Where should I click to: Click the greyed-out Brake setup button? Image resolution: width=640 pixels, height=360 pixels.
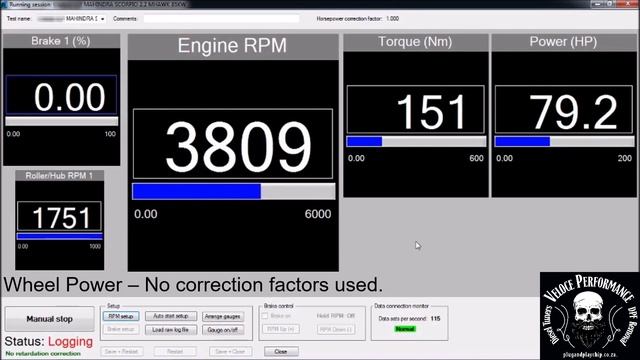click(x=121, y=329)
